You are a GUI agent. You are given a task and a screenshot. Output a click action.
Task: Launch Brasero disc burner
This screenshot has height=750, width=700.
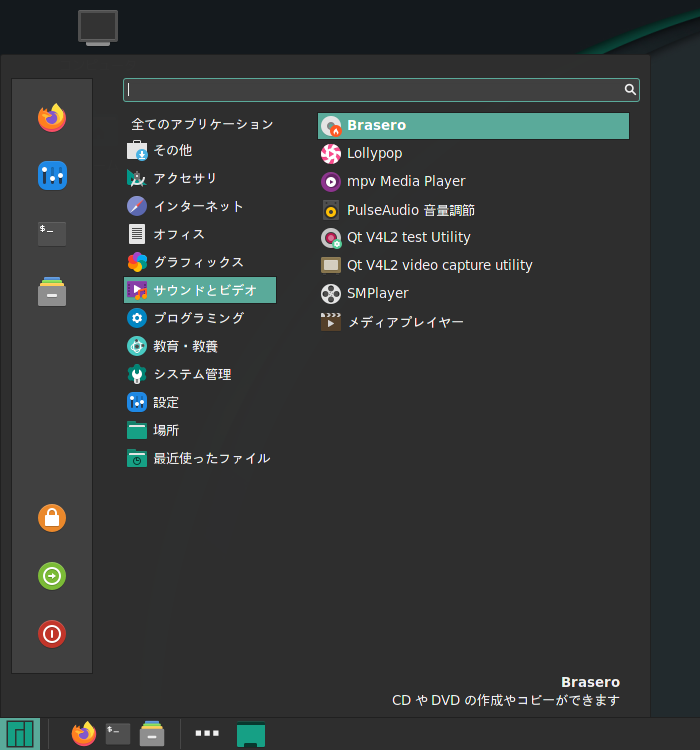(x=473, y=126)
